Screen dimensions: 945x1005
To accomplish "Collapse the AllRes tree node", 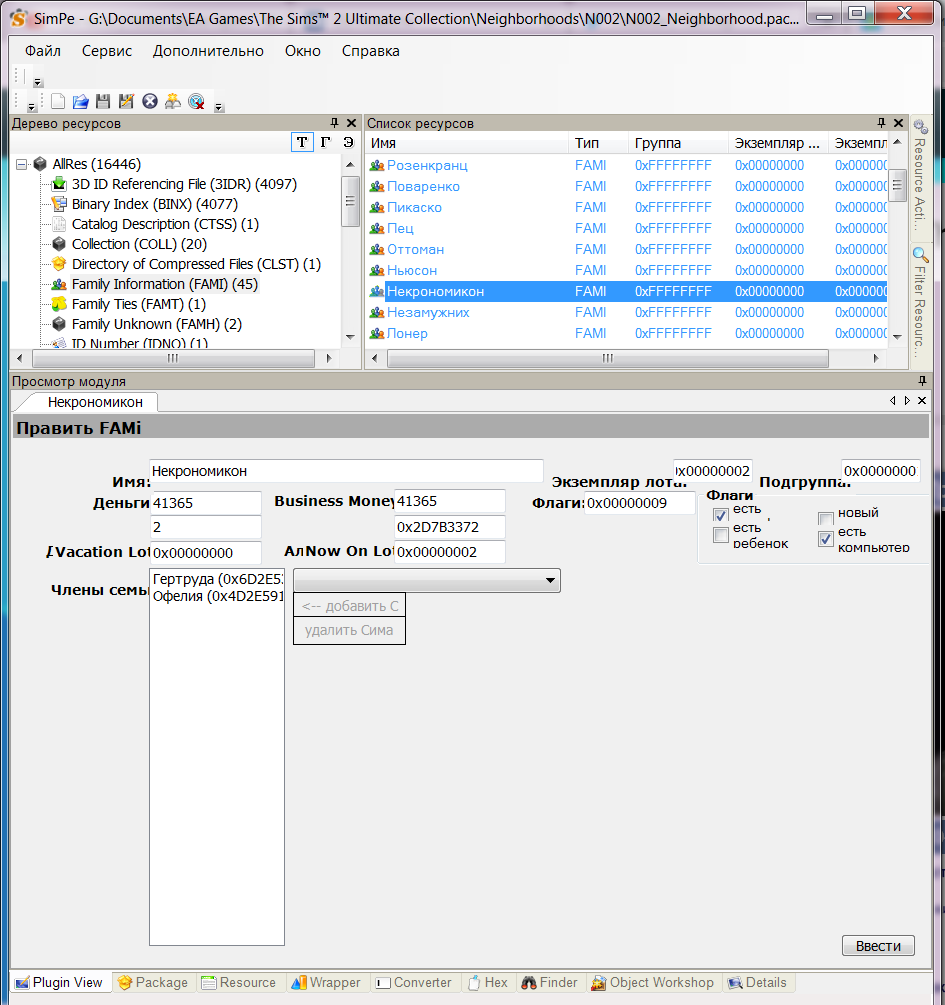I will (21, 164).
